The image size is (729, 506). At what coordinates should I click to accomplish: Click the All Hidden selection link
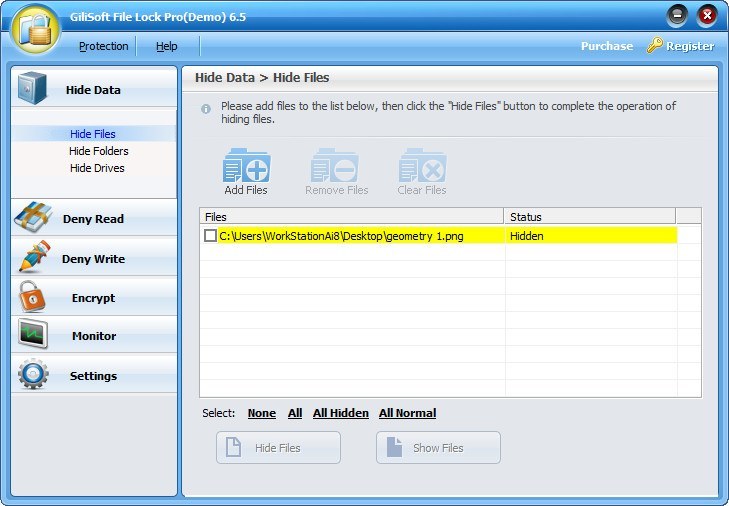[x=341, y=413]
